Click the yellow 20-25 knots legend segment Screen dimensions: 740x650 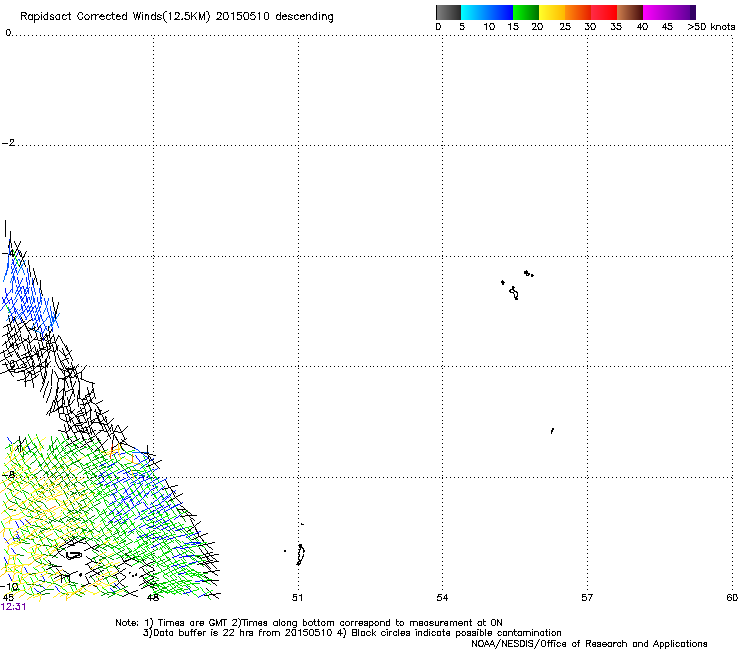click(552, 12)
